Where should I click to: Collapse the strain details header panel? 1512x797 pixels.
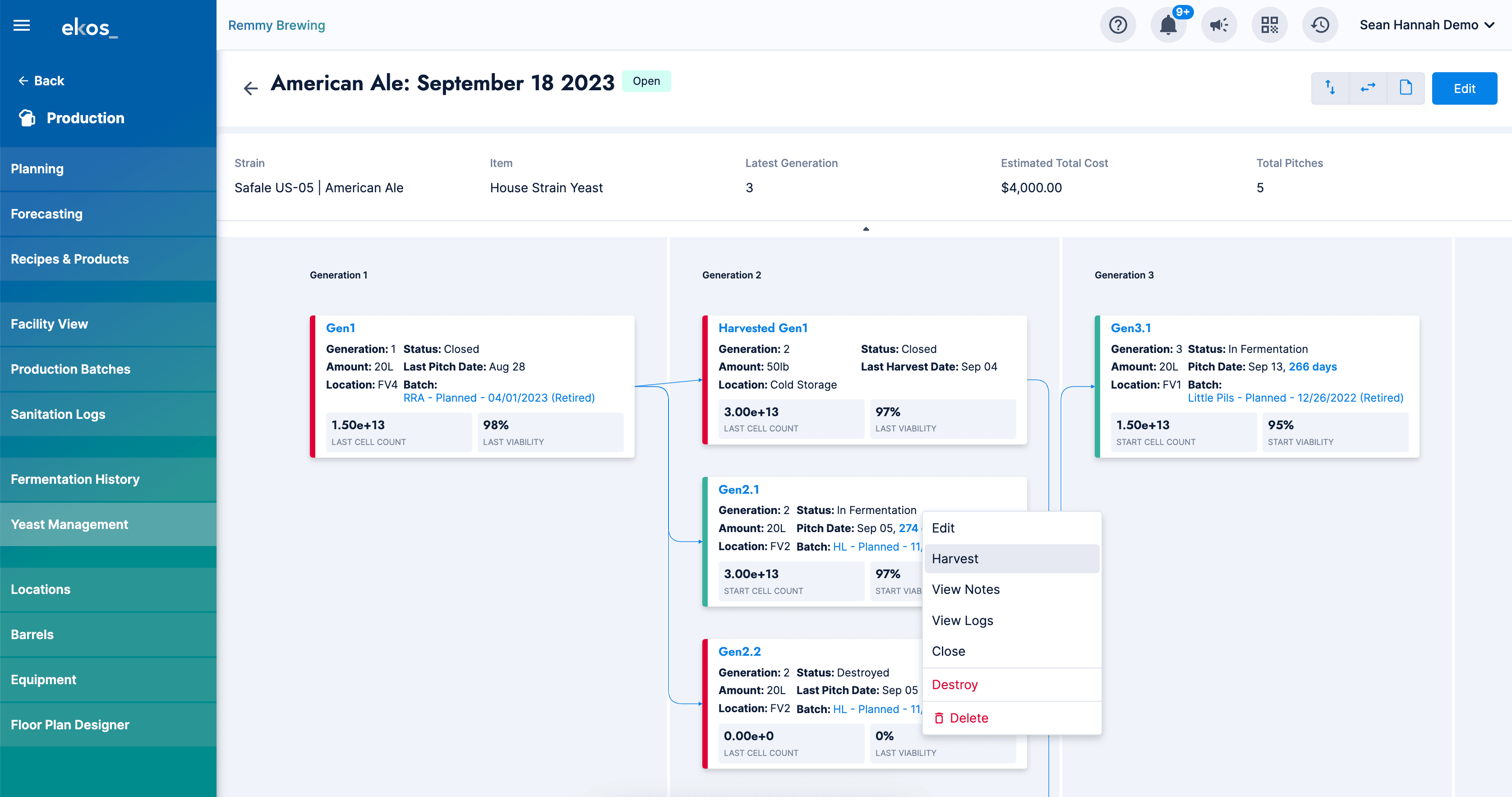(866, 229)
